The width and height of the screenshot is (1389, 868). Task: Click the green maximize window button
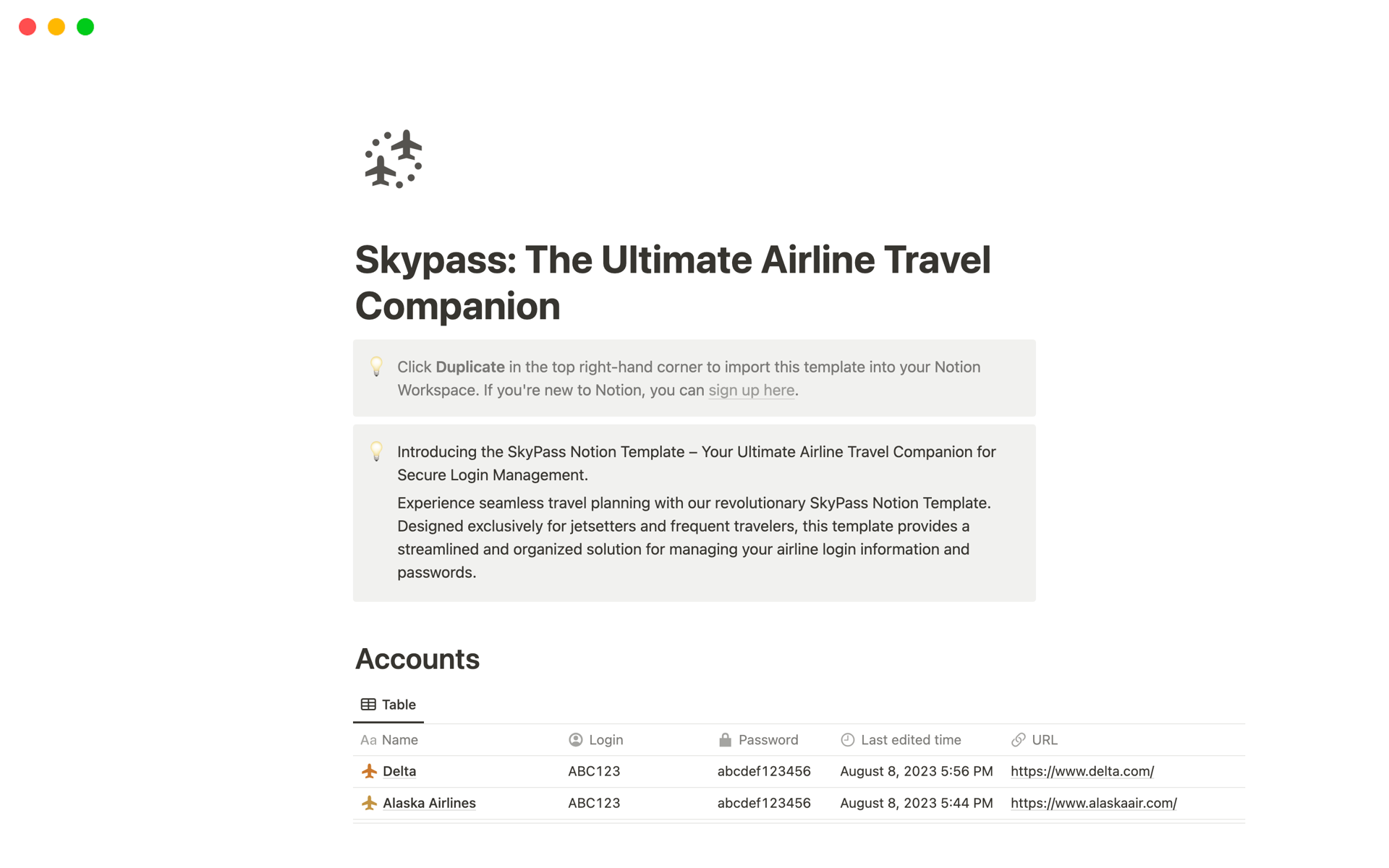click(85, 27)
